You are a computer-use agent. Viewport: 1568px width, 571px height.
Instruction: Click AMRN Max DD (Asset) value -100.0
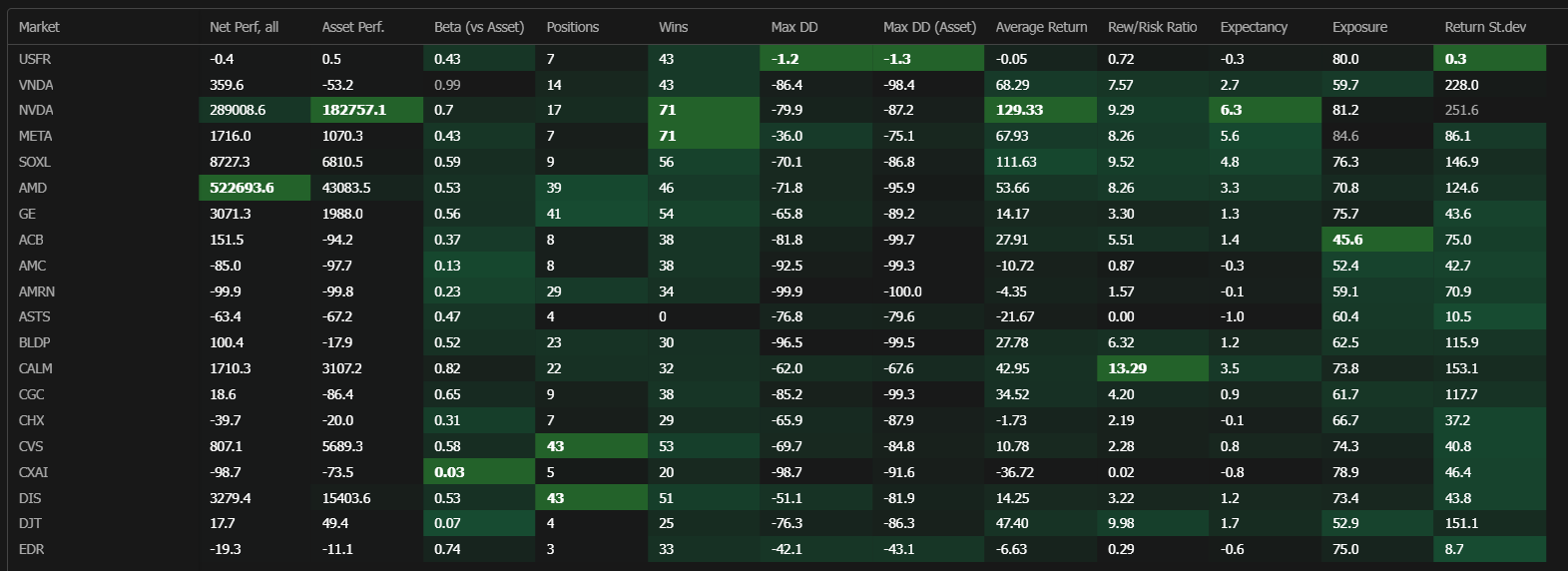pyautogui.click(x=902, y=291)
